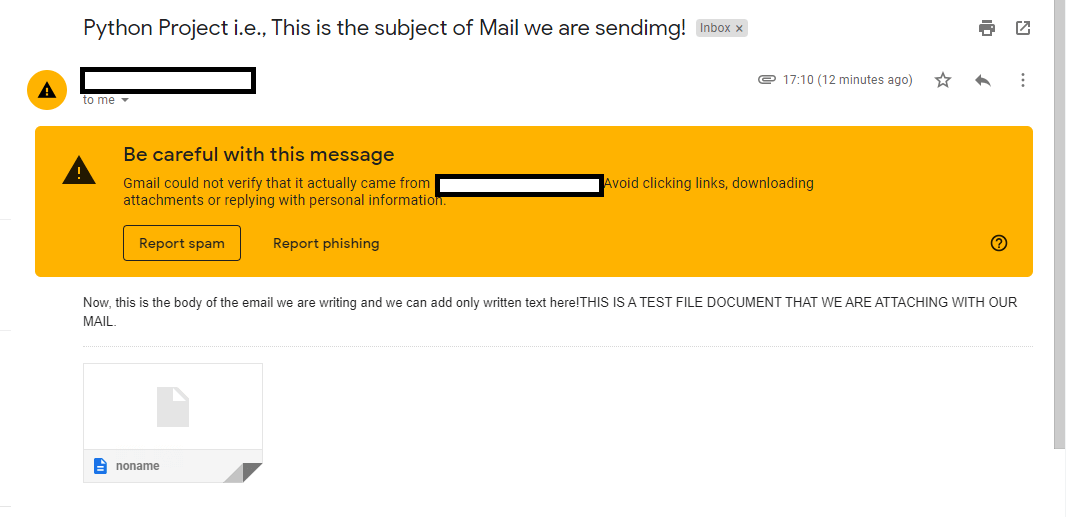Viewport: 1079px width, 517px height.
Task: Print this email with the printer icon
Action: point(987,28)
